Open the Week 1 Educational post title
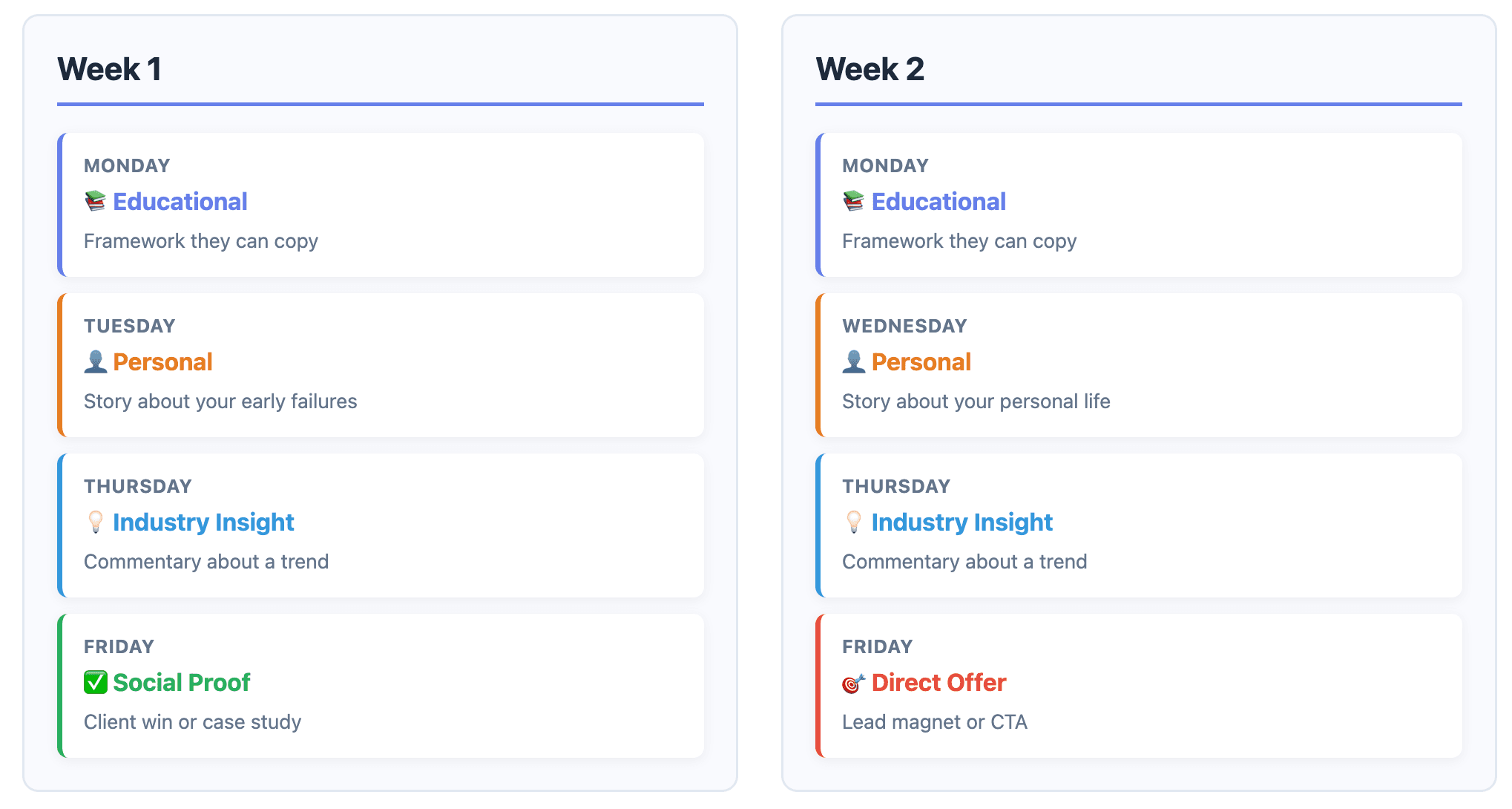 (x=180, y=201)
